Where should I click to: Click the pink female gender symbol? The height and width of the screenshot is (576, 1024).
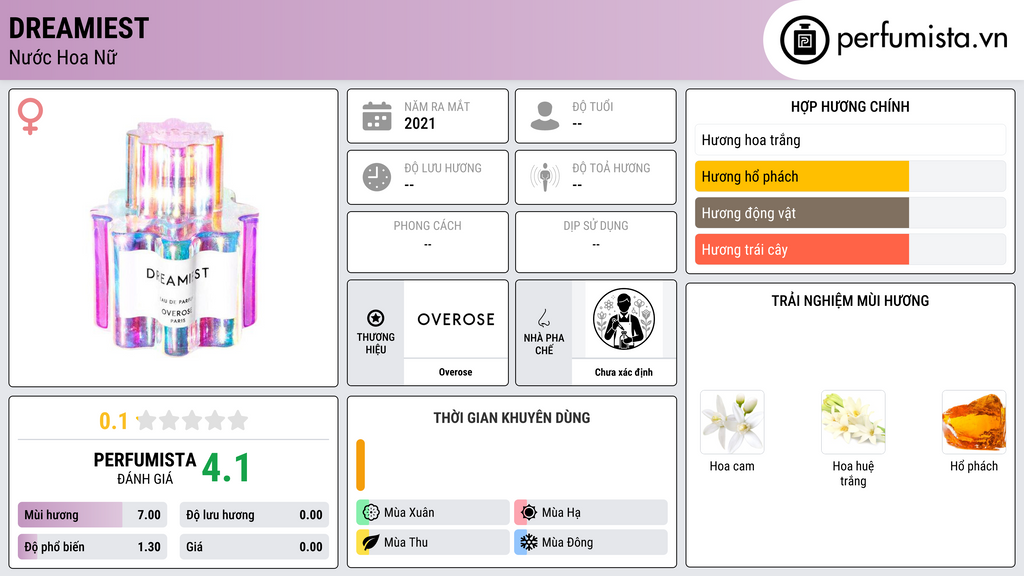coord(30,116)
